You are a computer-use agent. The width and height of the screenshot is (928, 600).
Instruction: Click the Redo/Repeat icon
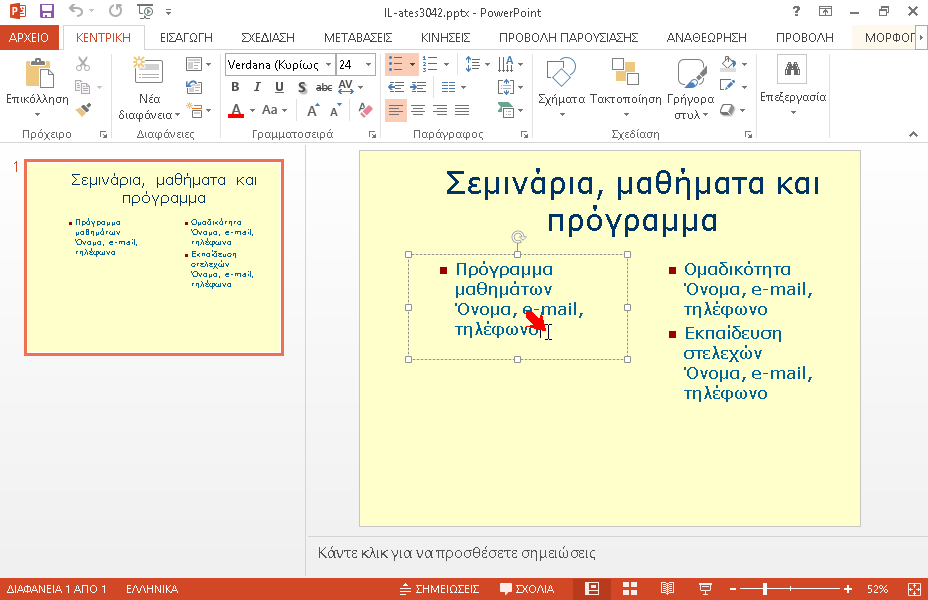pyautogui.click(x=115, y=11)
